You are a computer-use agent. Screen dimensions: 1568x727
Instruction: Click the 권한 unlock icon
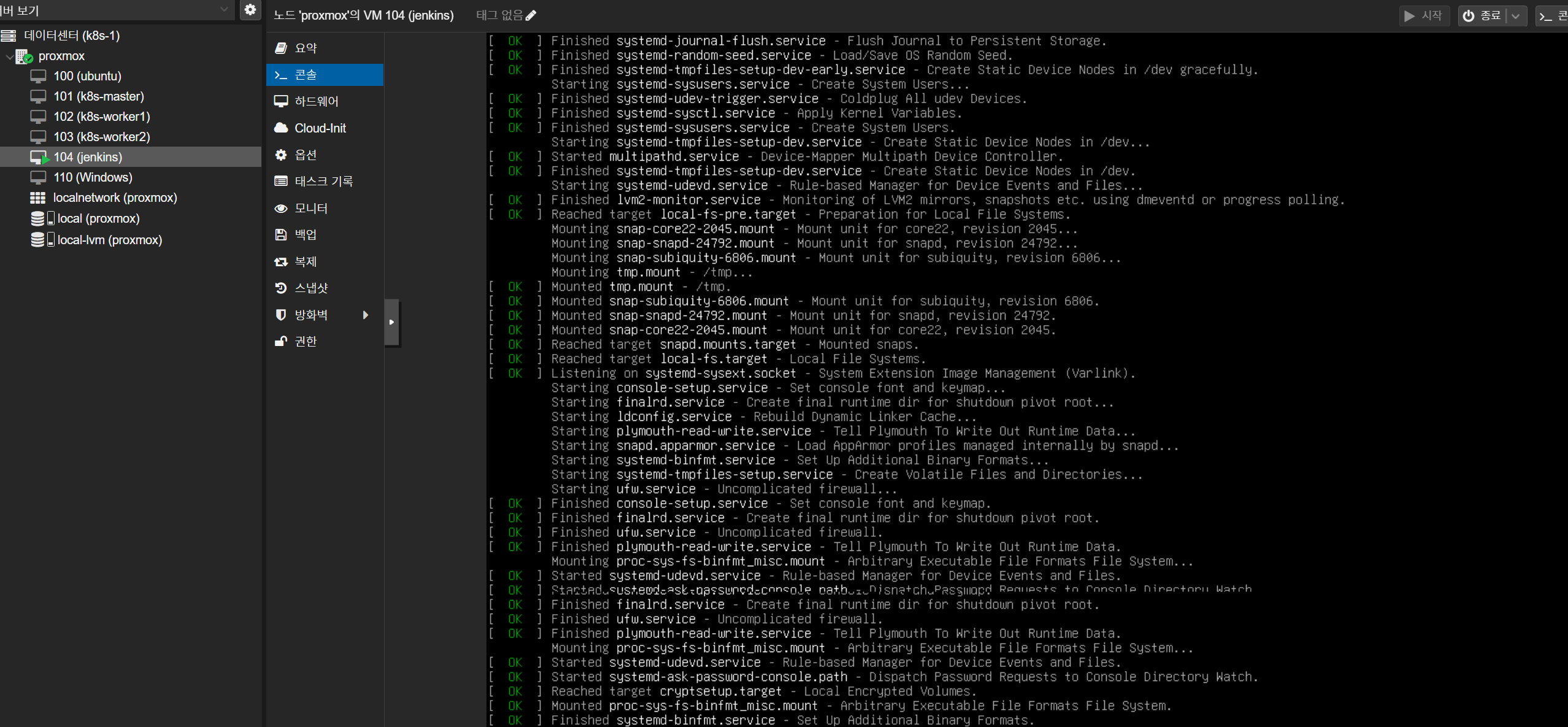[281, 341]
